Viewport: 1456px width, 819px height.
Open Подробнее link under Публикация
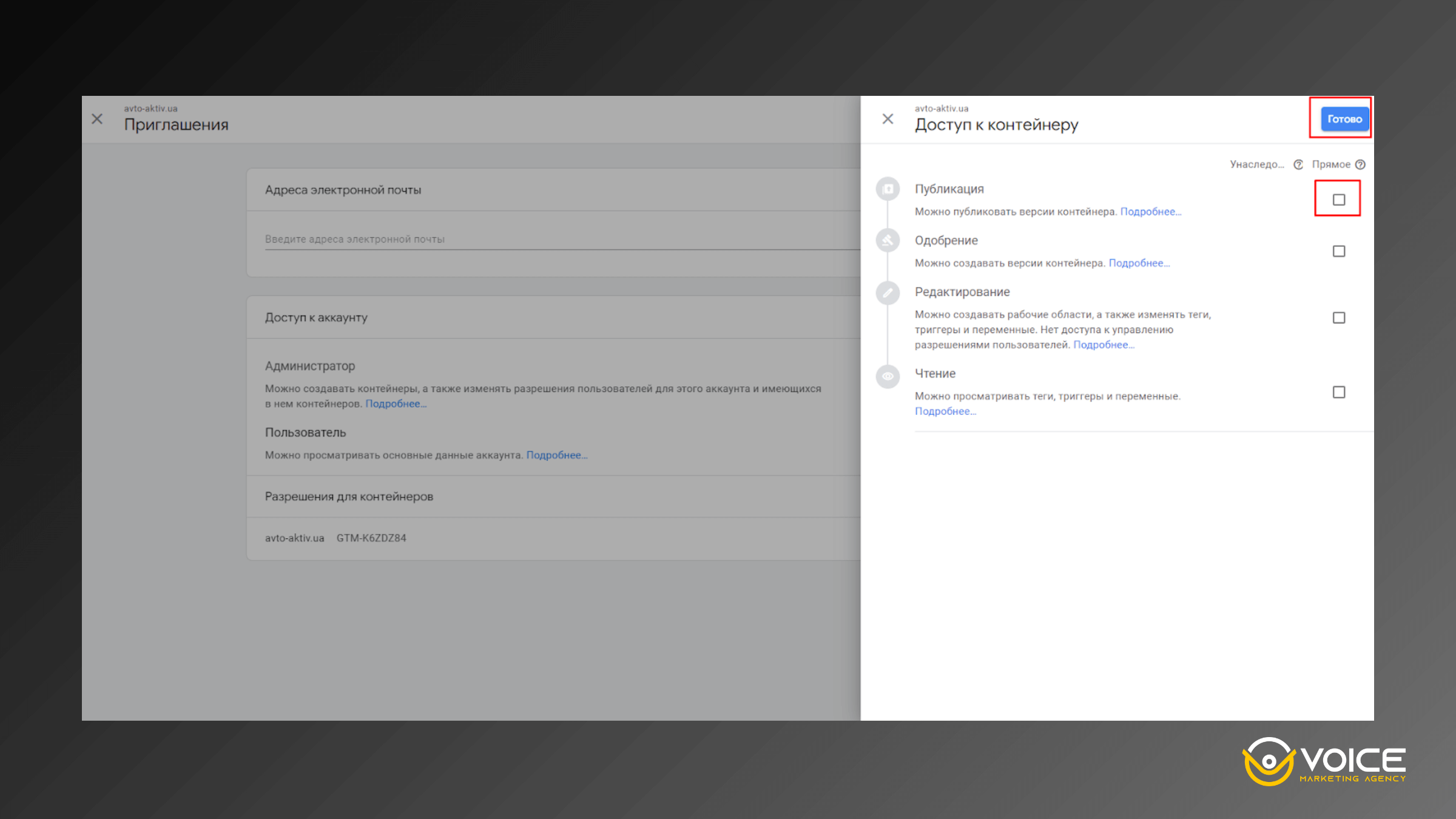tap(1150, 212)
